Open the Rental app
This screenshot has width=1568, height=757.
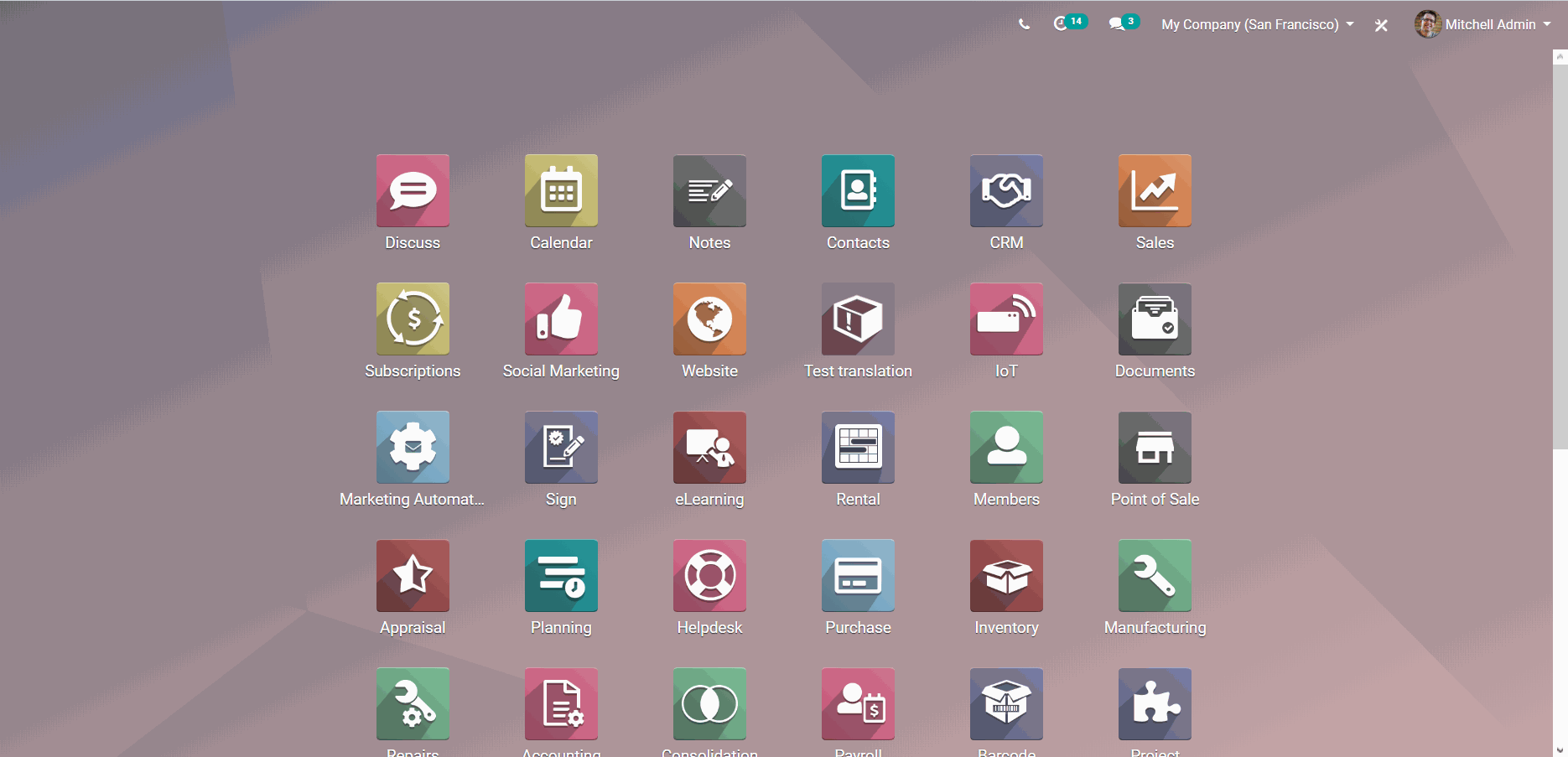858,448
